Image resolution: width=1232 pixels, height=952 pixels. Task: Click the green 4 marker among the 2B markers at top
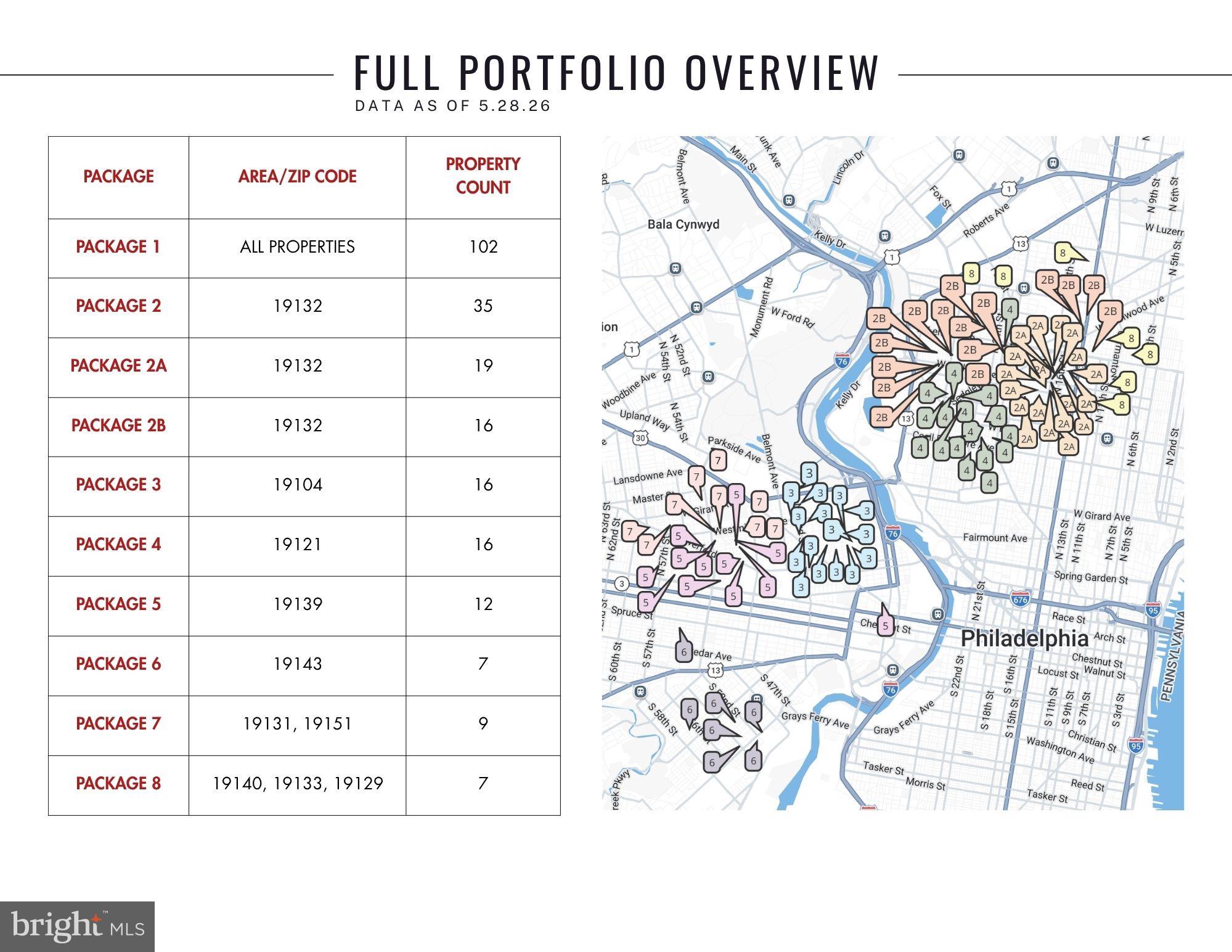point(1010,309)
